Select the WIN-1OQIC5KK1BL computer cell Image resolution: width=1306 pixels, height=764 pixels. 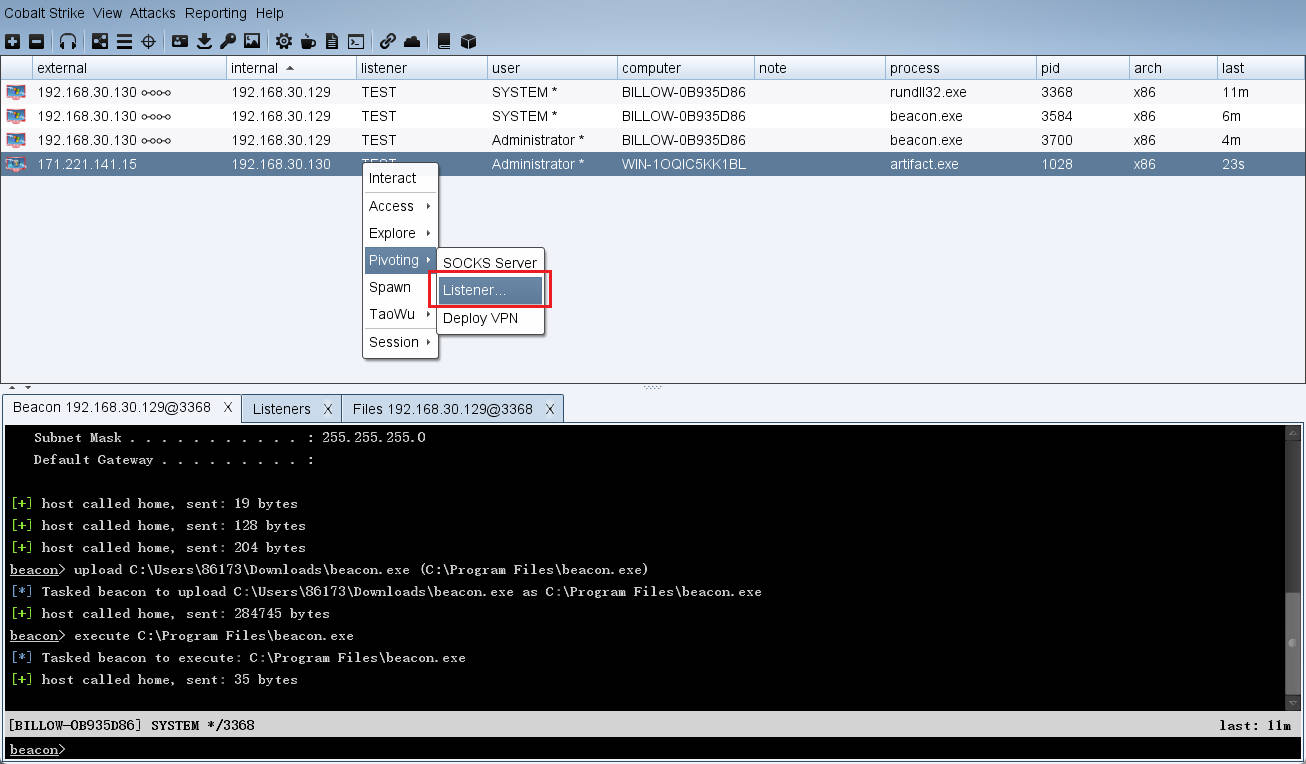point(685,164)
